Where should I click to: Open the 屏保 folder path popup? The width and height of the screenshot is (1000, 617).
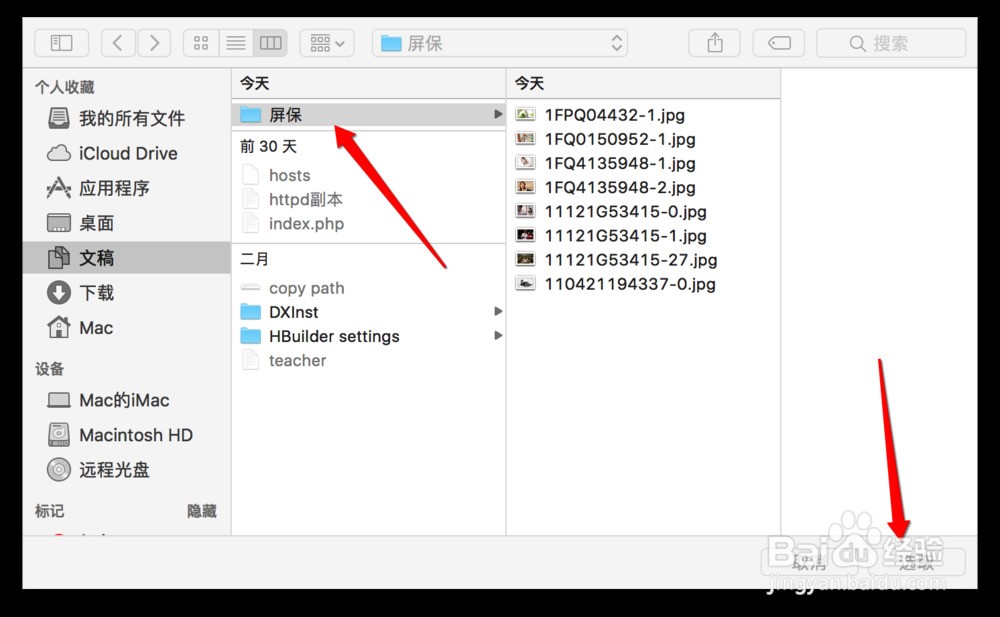tap(500, 43)
